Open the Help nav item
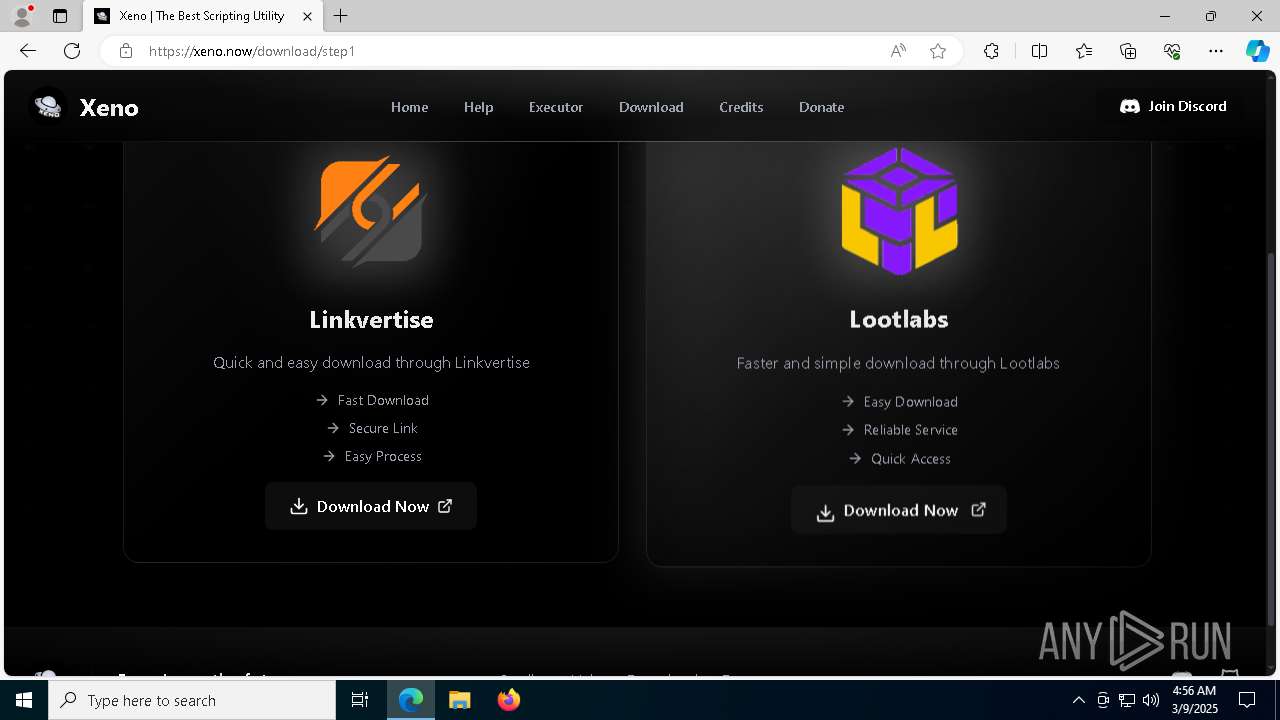The image size is (1280, 720). tap(478, 107)
